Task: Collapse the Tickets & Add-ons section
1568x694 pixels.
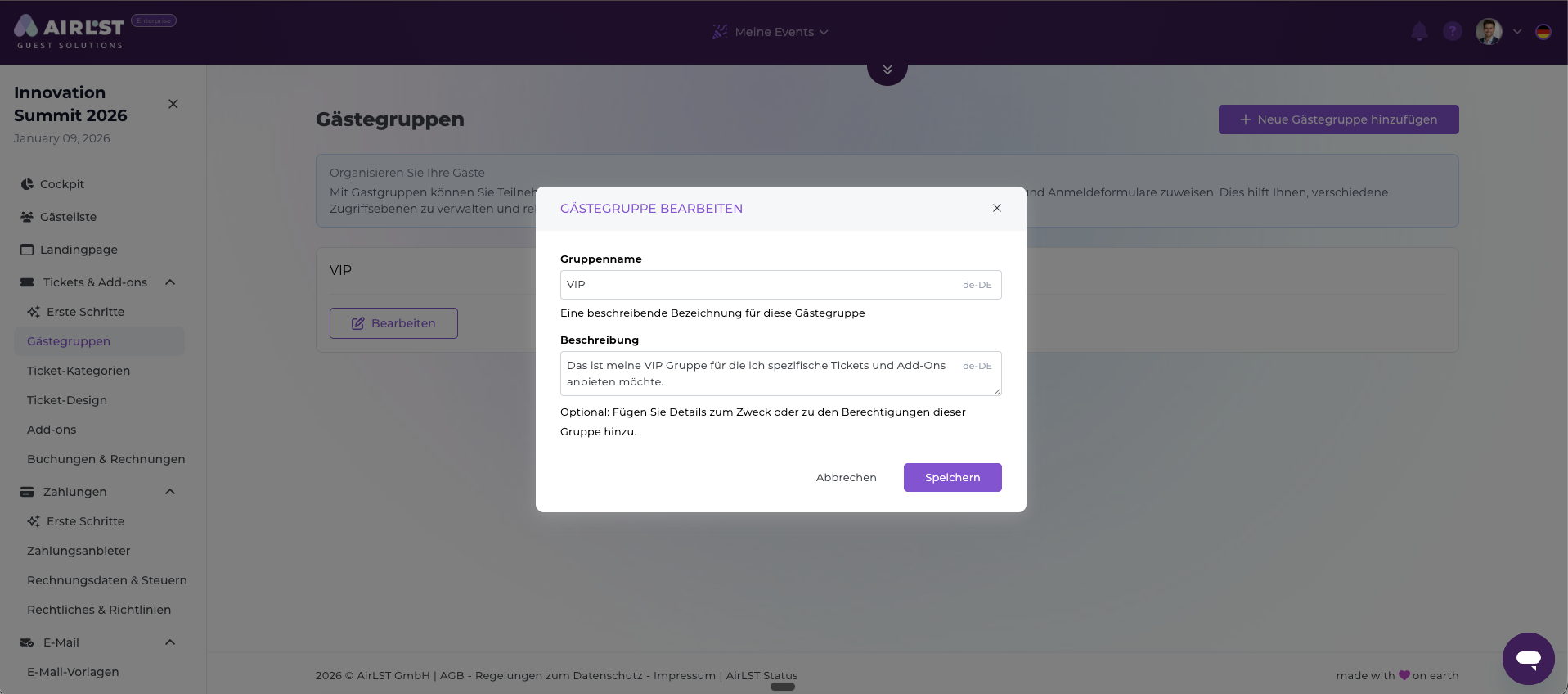Action: (x=170, y=282)
